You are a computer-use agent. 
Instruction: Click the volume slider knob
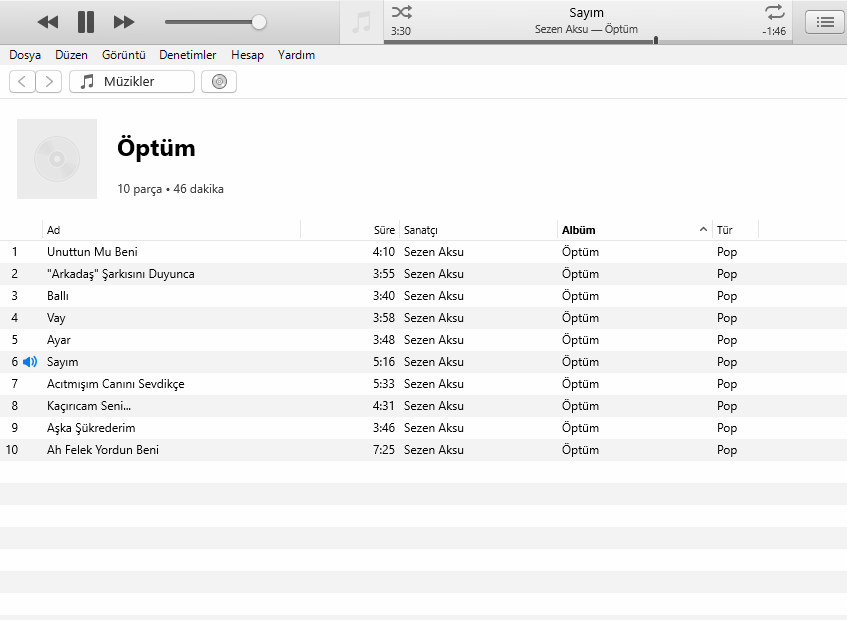pos(259,22)
